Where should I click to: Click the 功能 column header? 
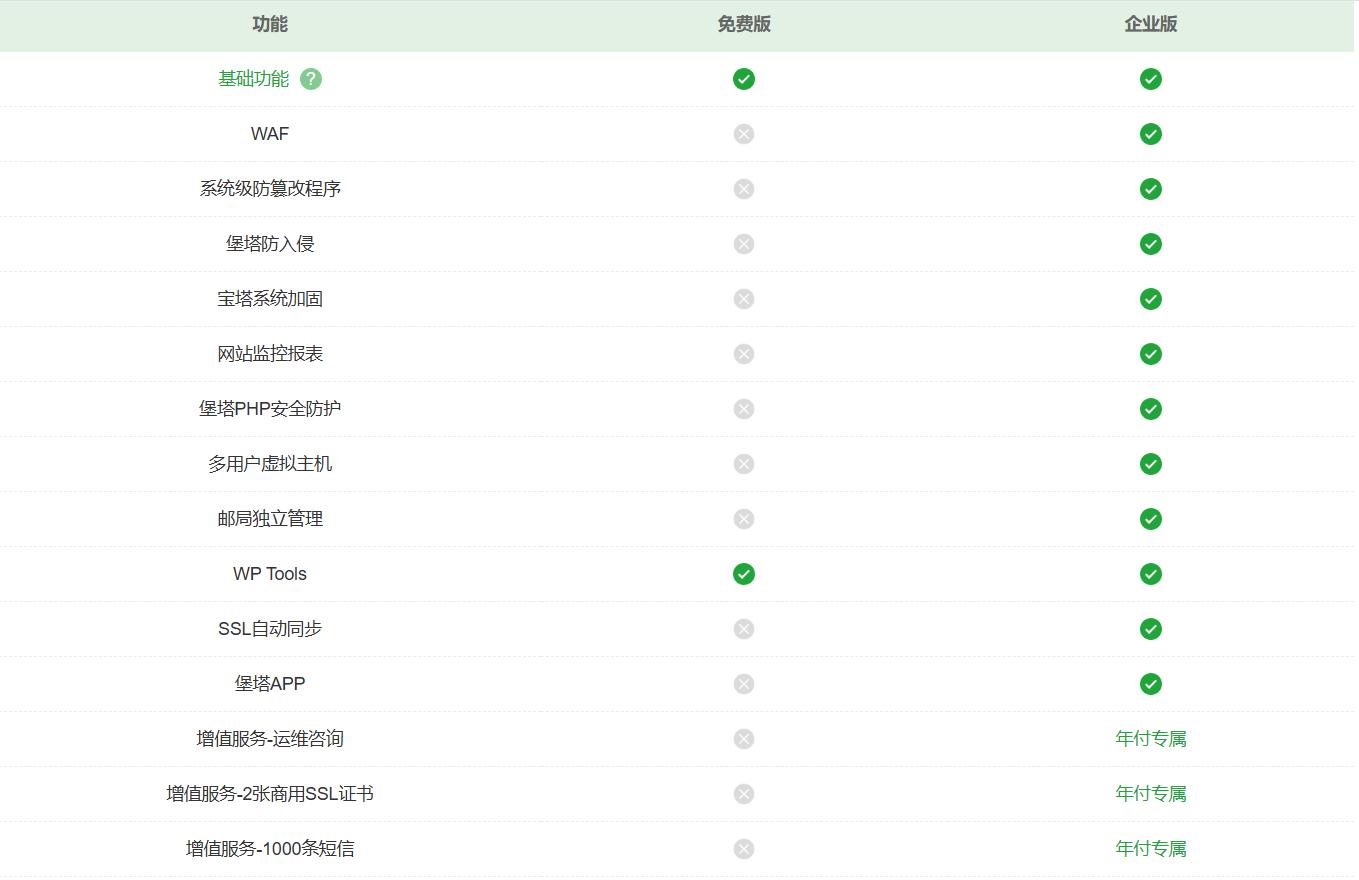pos(270,25)
